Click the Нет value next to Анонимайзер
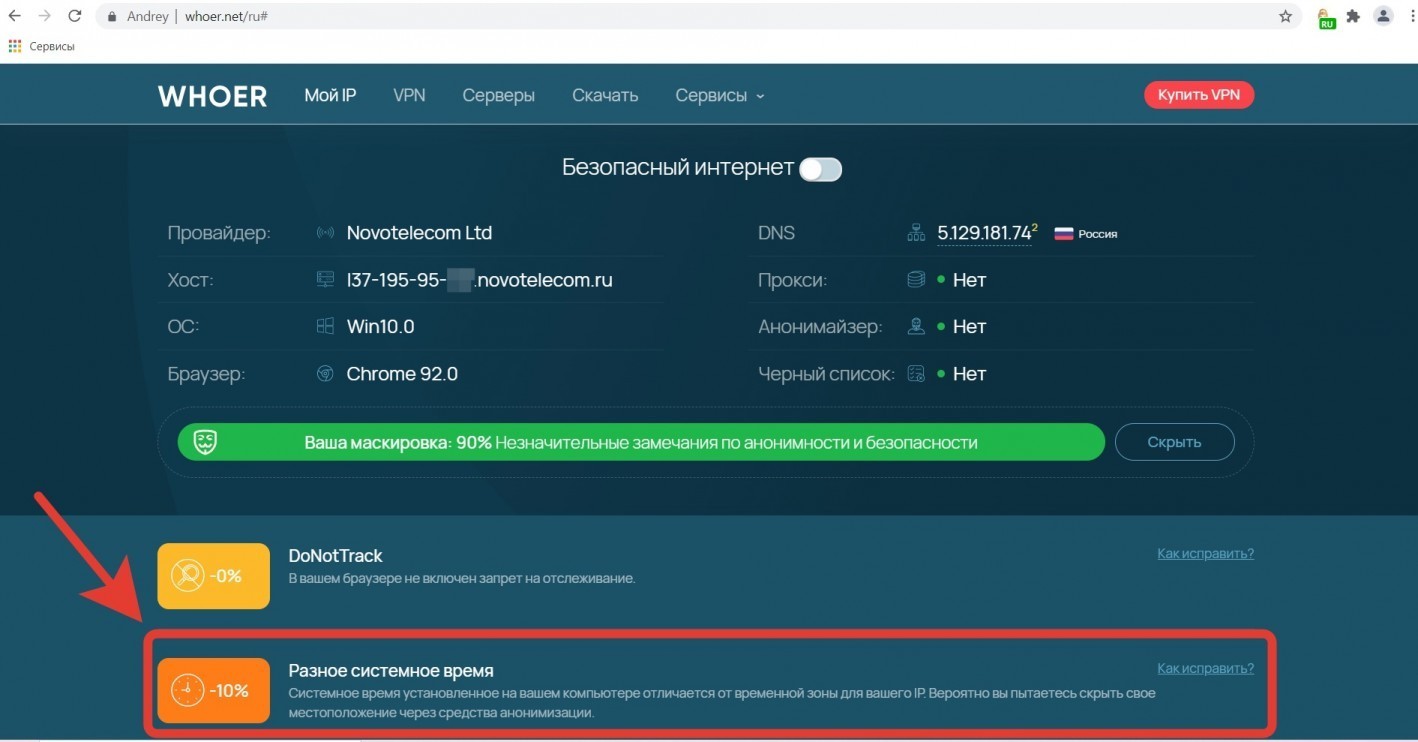 969,327
